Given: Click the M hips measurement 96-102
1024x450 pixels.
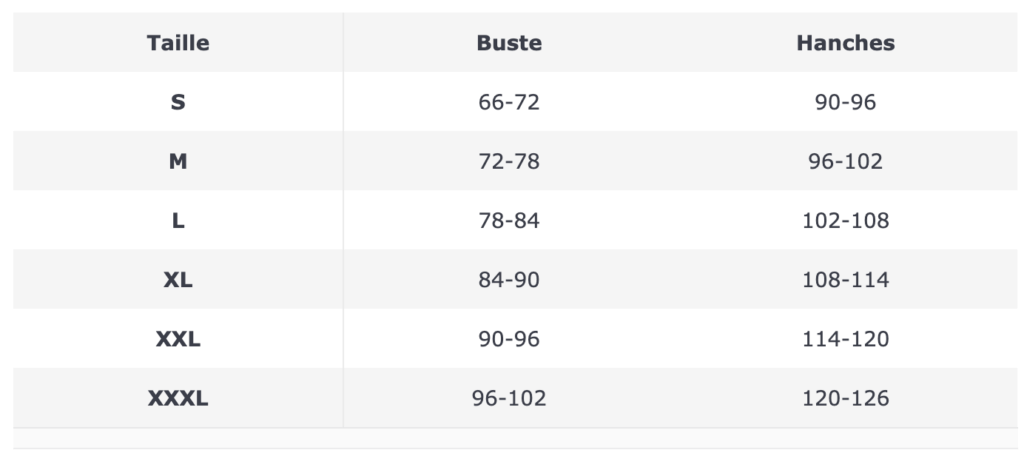Looking at the screenshot, I should tap(845, 161).
